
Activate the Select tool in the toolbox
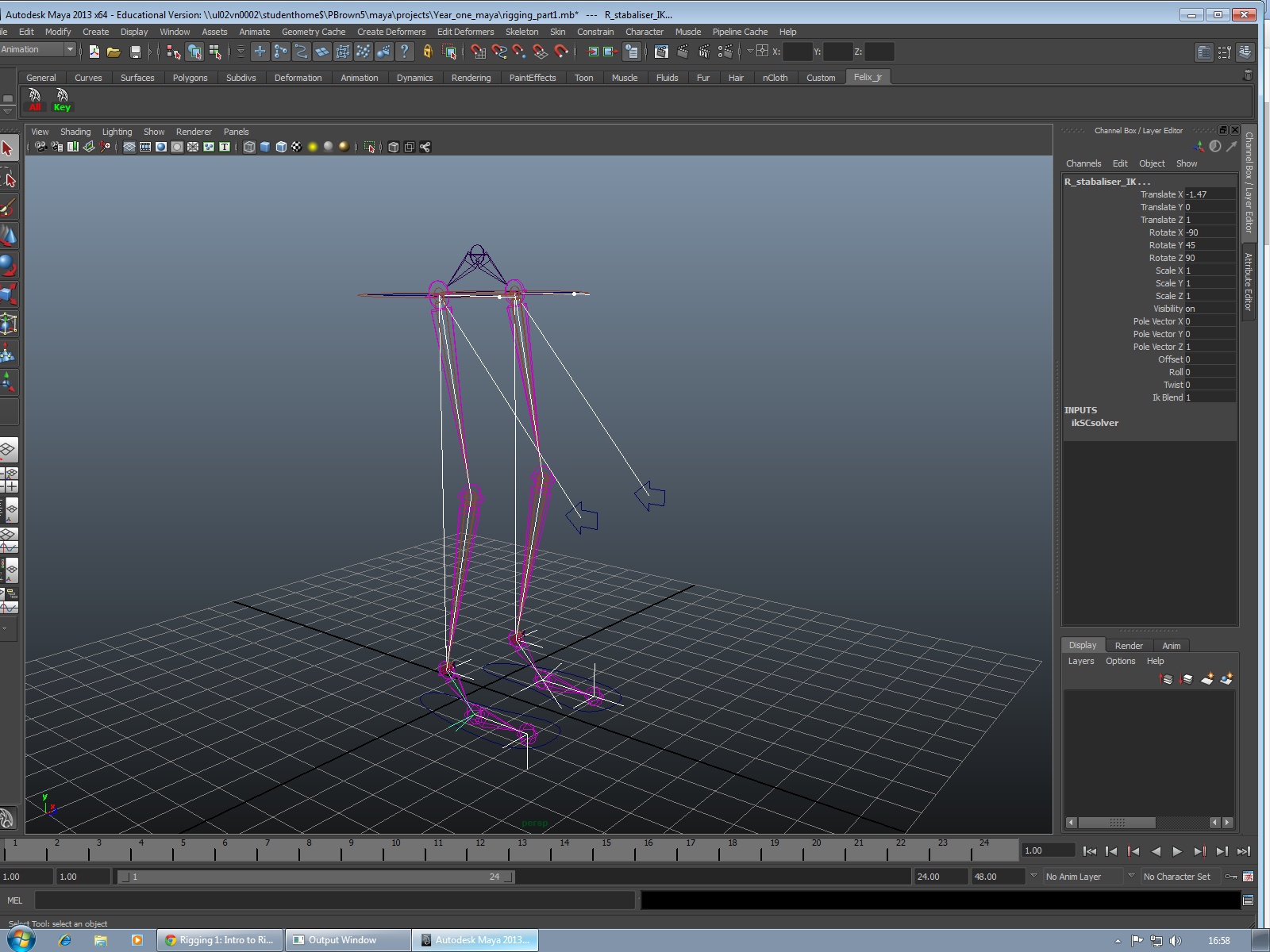[10, 148]
